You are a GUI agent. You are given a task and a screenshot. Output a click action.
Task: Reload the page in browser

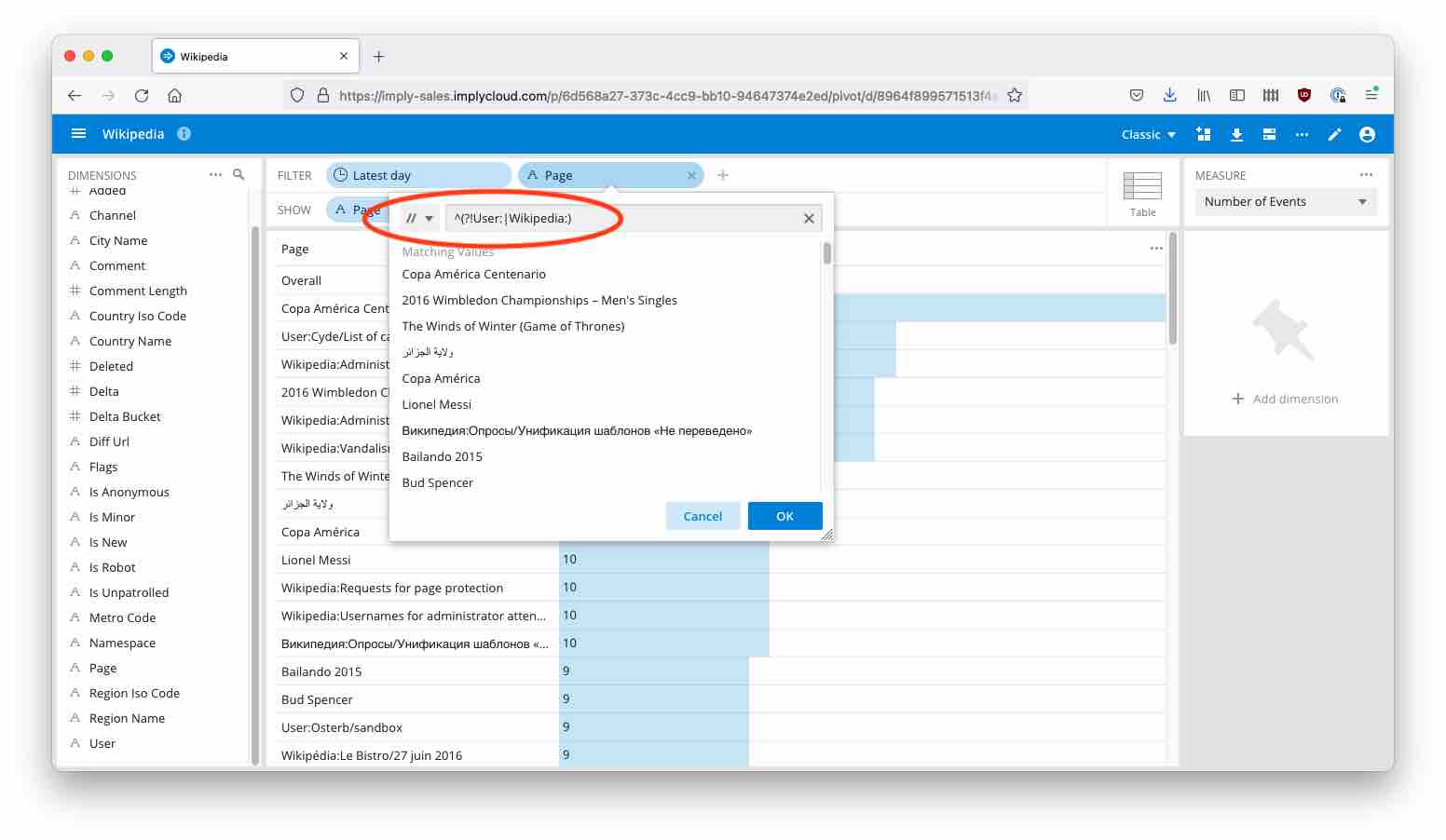click(142, 95)
